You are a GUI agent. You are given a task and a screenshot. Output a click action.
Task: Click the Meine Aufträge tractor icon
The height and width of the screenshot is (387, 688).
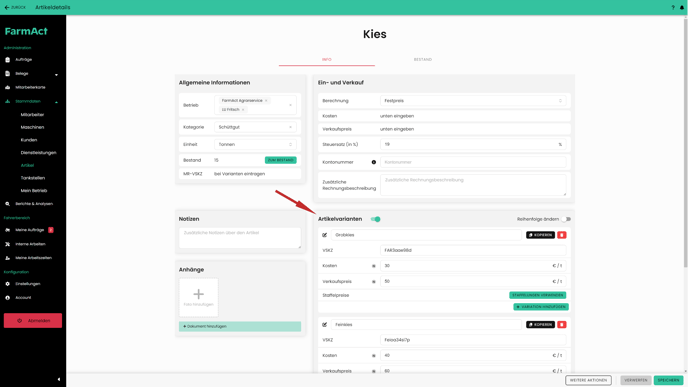pos(7,230)
